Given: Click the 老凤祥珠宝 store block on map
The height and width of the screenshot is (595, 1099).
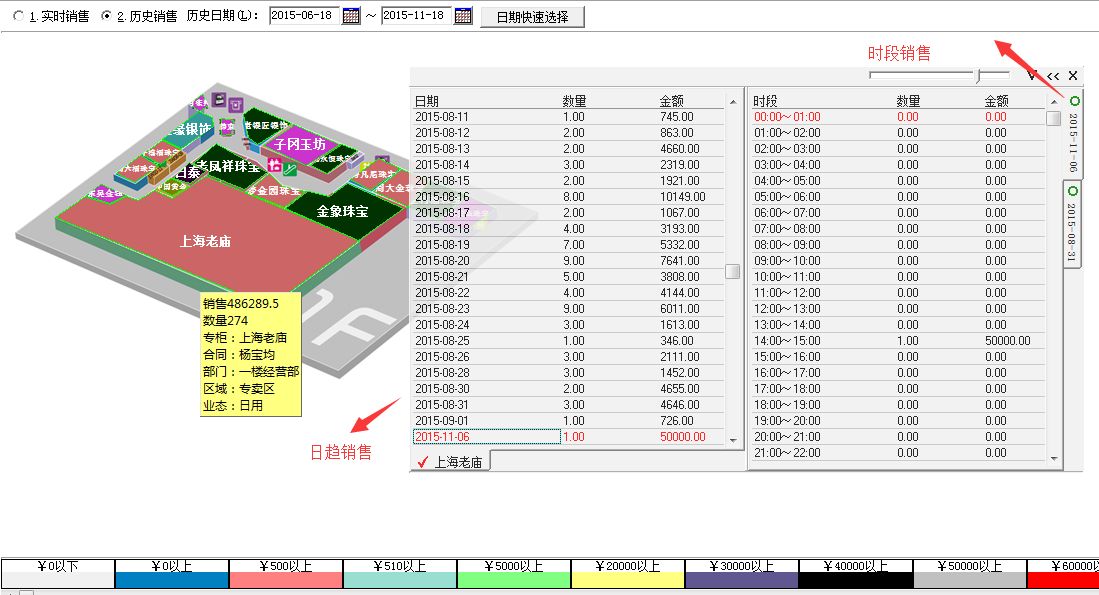Looking at the screenshot, I should click(x=228, y=165).
